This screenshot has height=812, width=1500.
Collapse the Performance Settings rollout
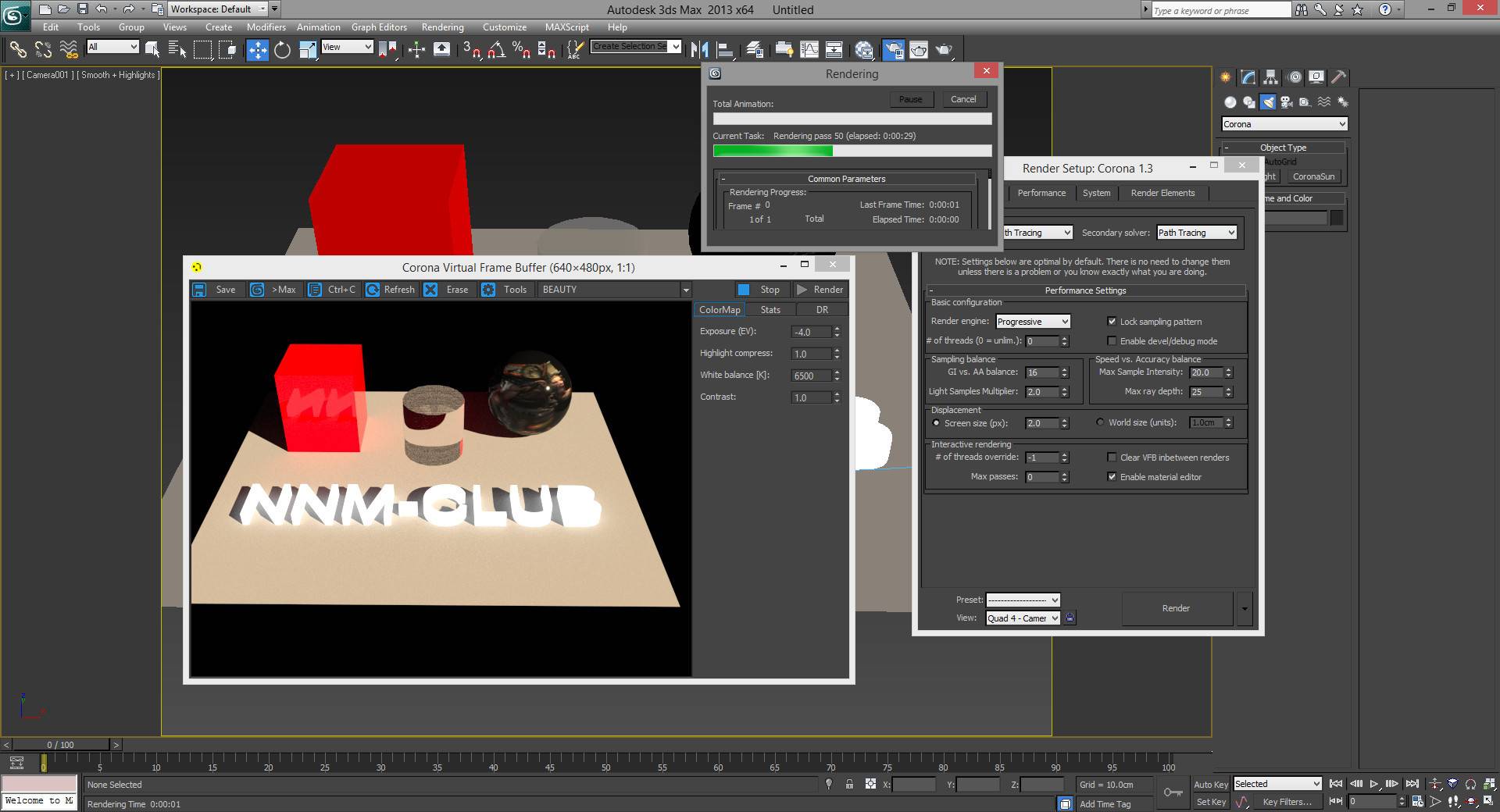[x=1086, y=290]
